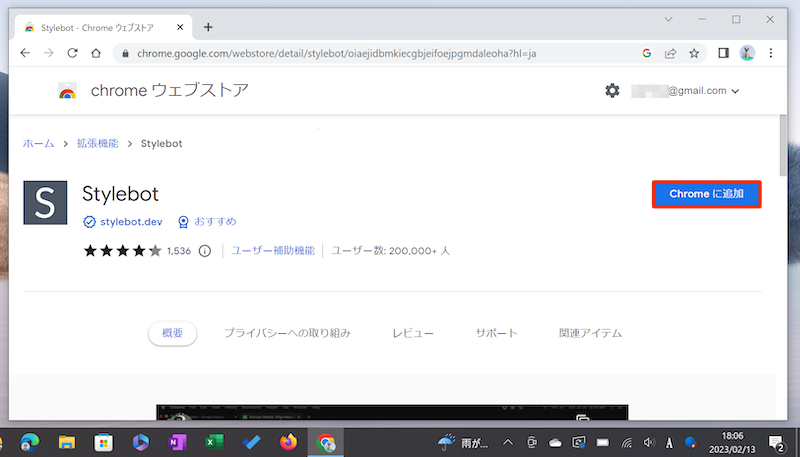
Task: Toggle the browser side panel icon
Action: 723,53
